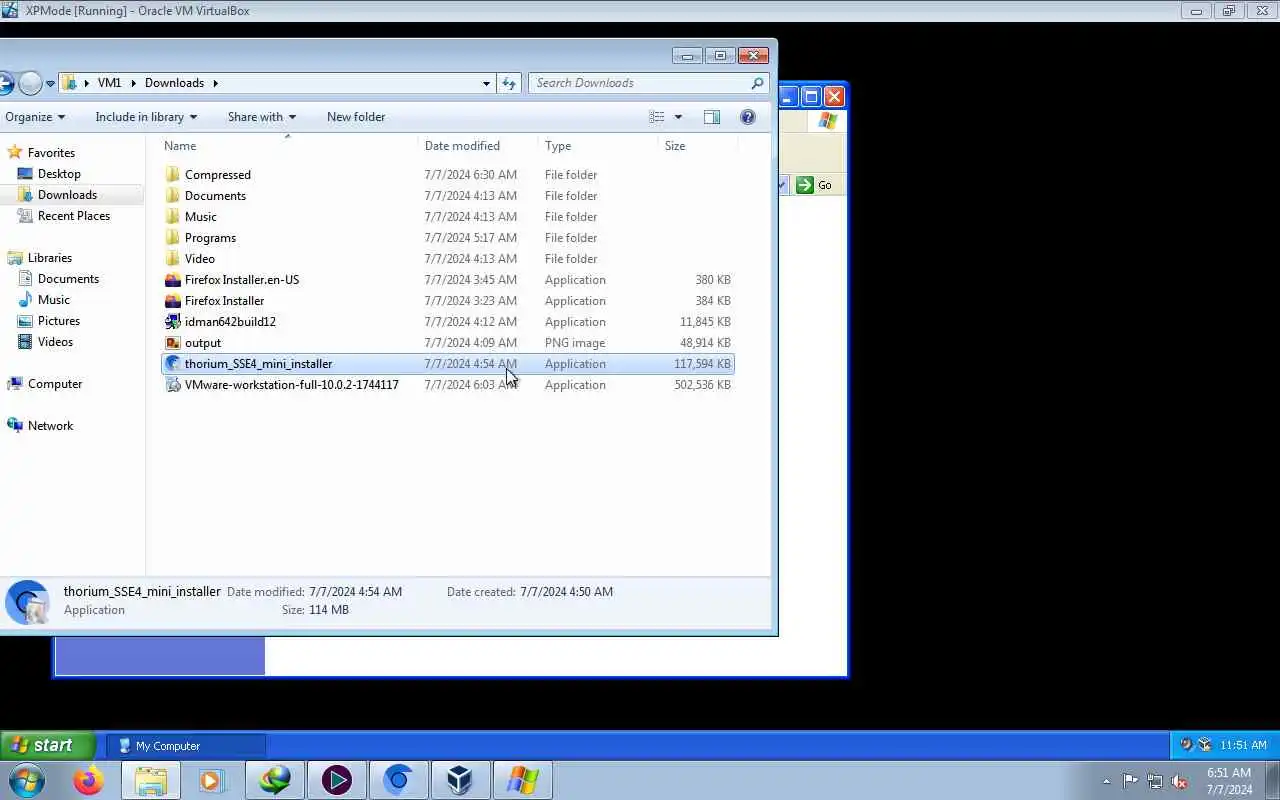
Task: Open Documents under Libraries
Action: [x=68, y=279]
